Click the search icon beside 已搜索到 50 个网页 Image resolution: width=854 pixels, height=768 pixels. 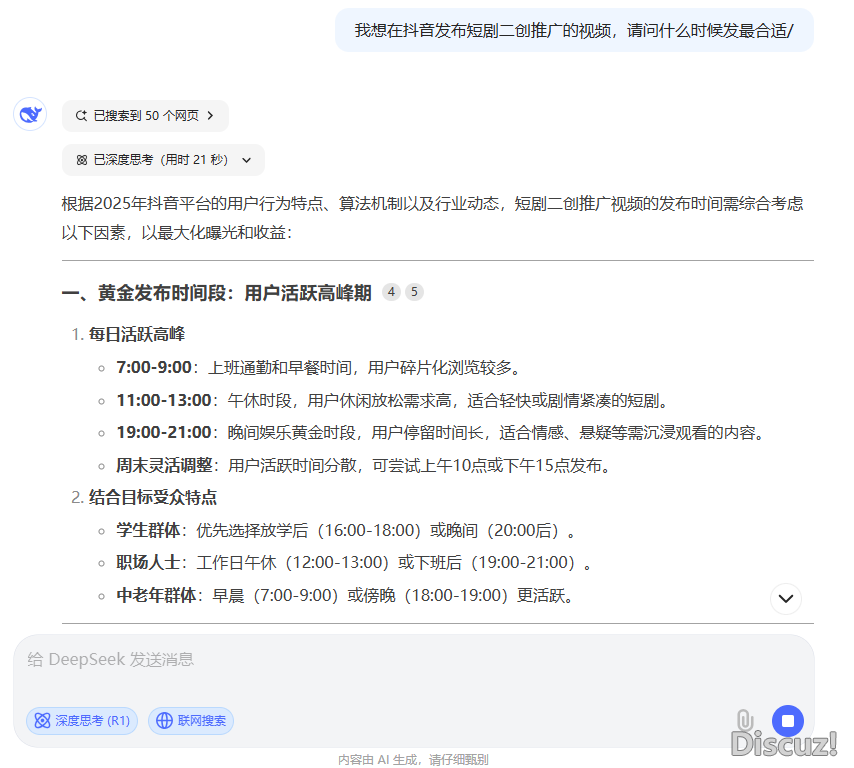click(x=81, y=116)
